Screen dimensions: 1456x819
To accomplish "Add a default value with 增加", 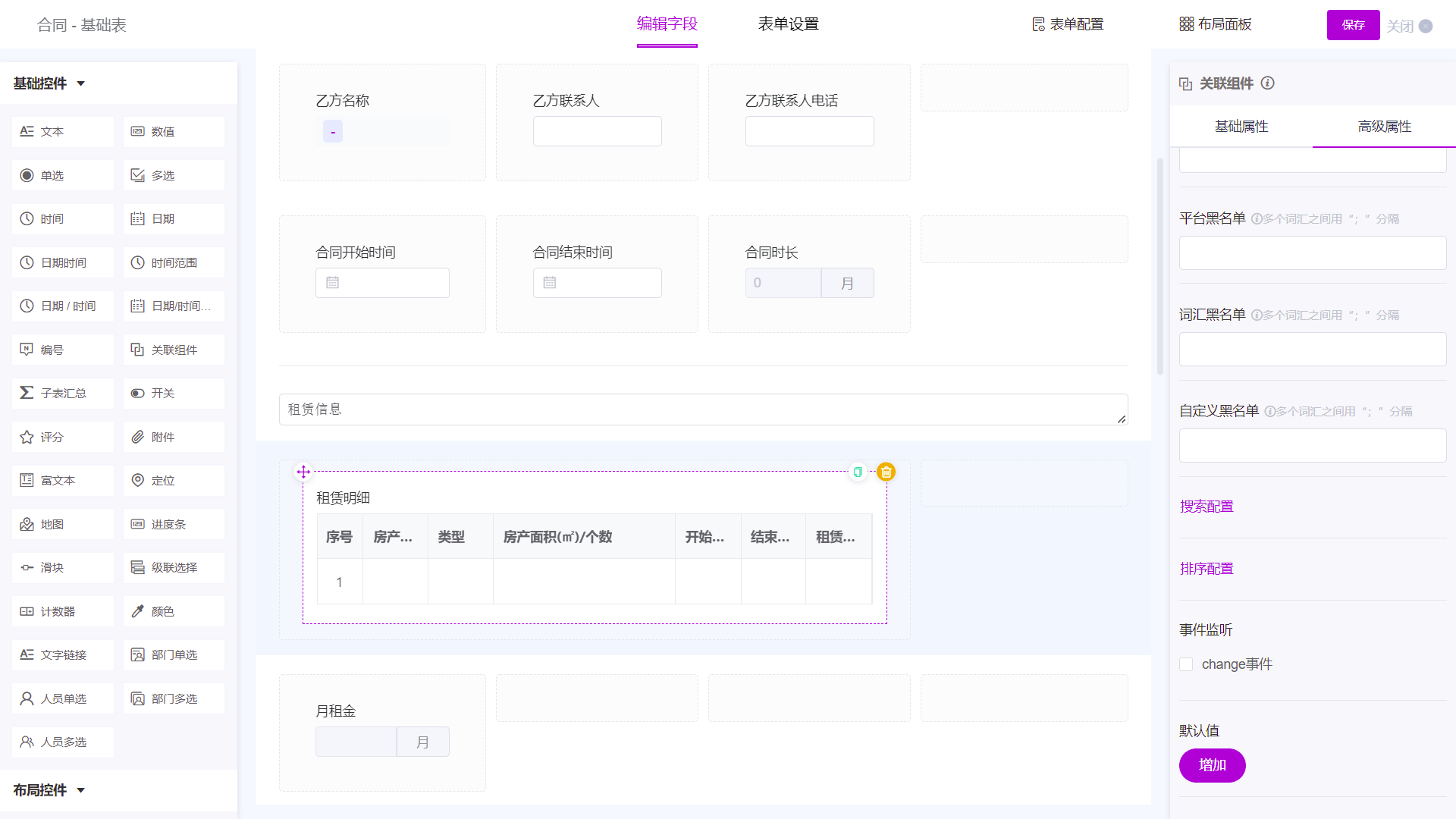I will (1213, 765).
